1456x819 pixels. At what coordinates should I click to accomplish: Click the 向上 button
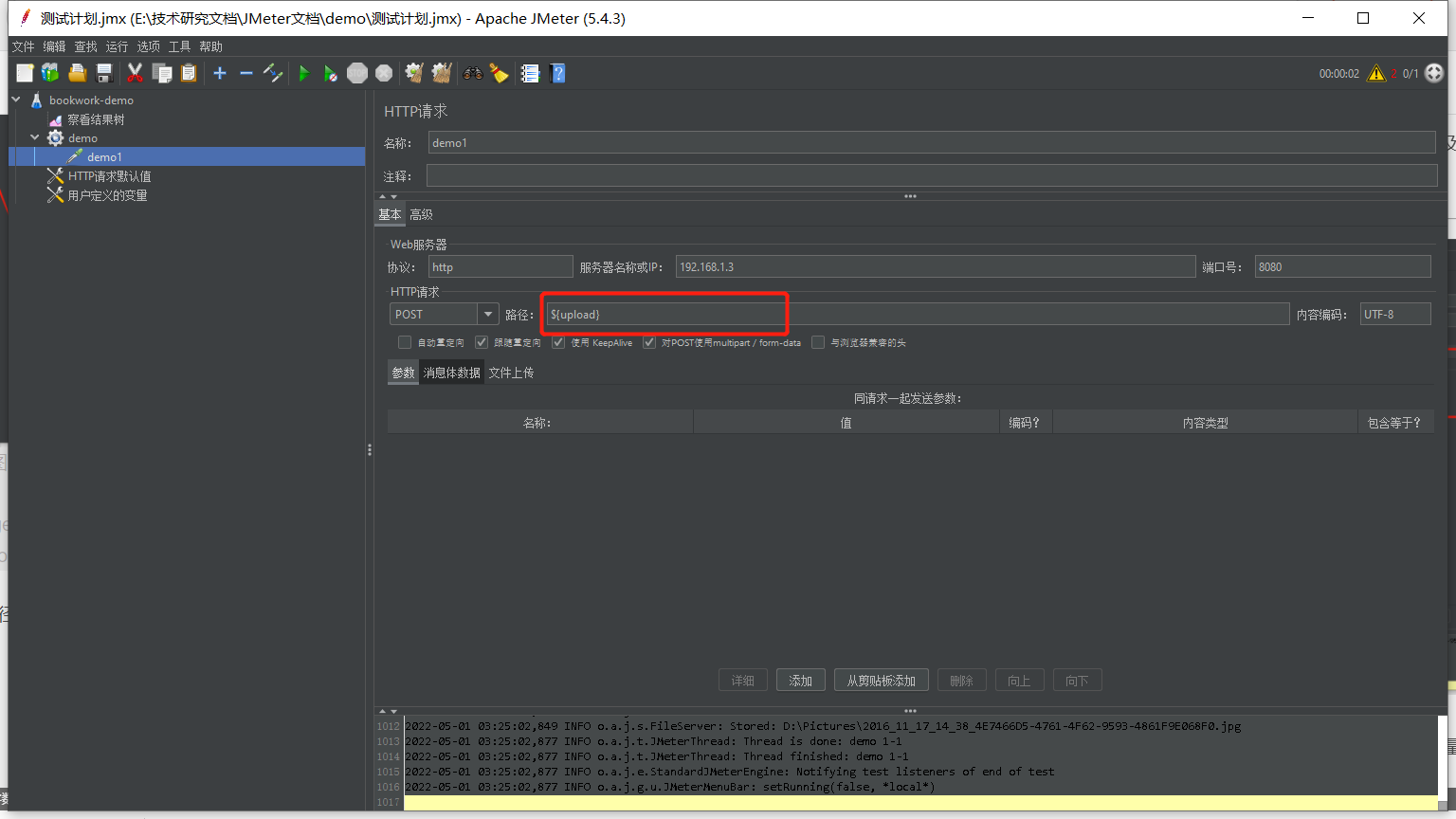[1019, 681]
